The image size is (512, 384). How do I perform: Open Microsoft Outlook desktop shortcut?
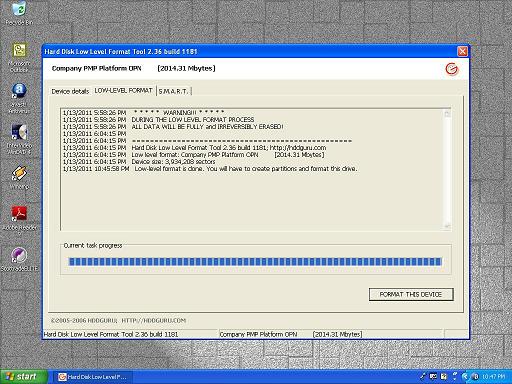[19, 57]
